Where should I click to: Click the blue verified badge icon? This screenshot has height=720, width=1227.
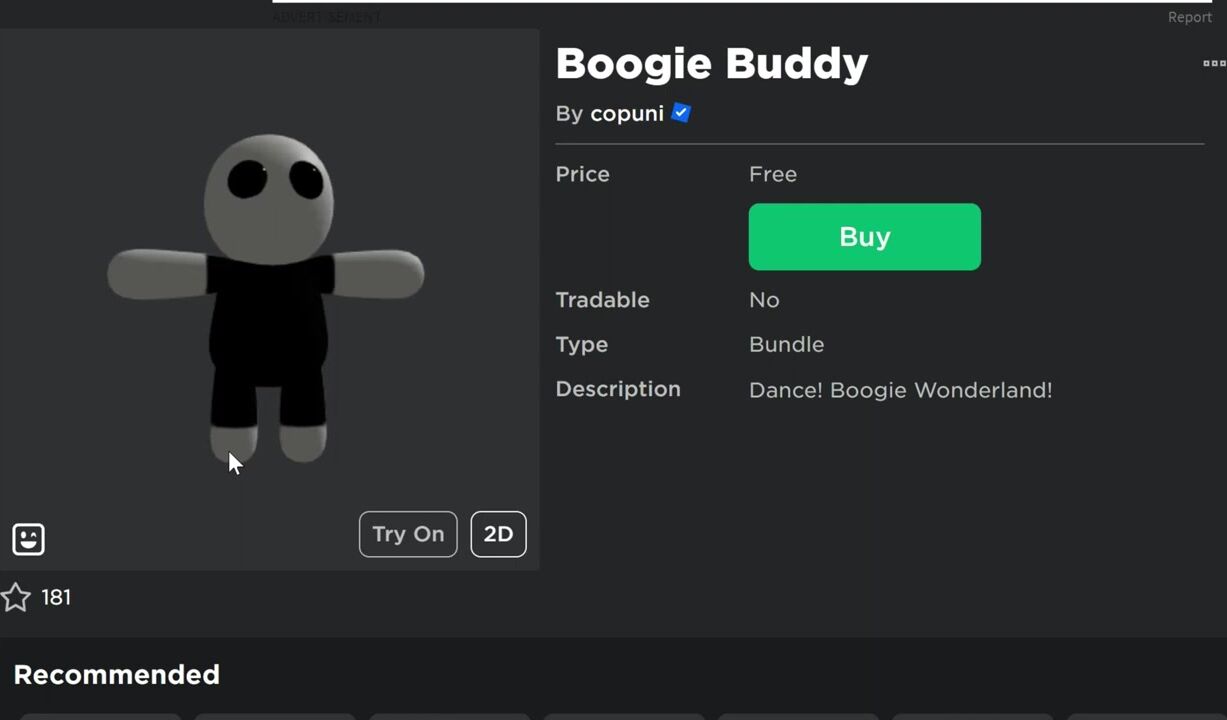click(x=681, y=113)
